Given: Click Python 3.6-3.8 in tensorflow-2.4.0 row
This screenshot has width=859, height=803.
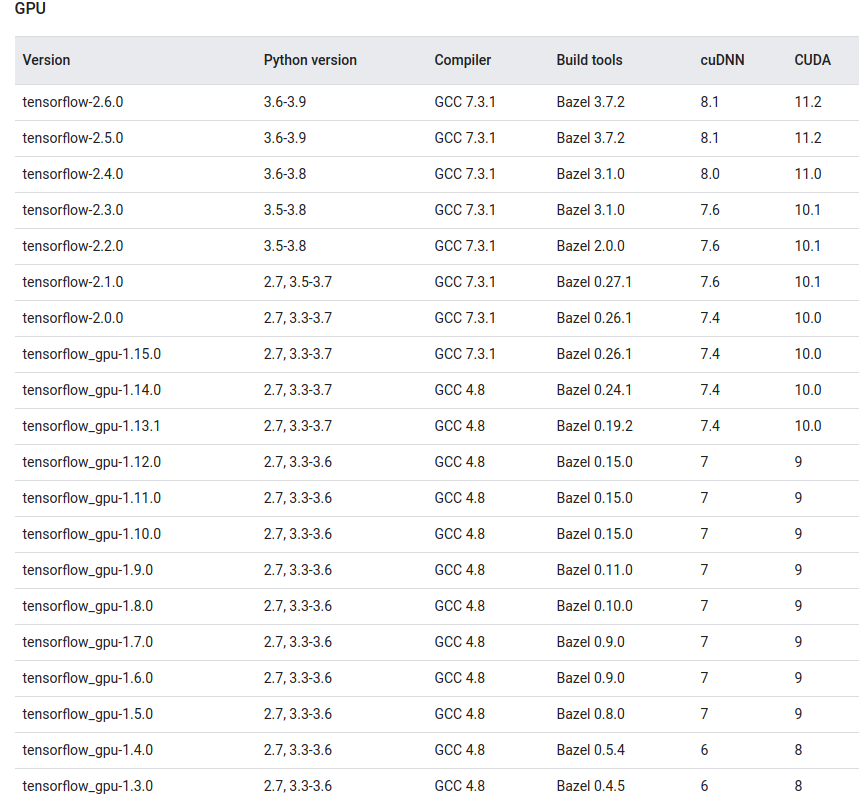Looking at the screenshot, I should [284, 174].
